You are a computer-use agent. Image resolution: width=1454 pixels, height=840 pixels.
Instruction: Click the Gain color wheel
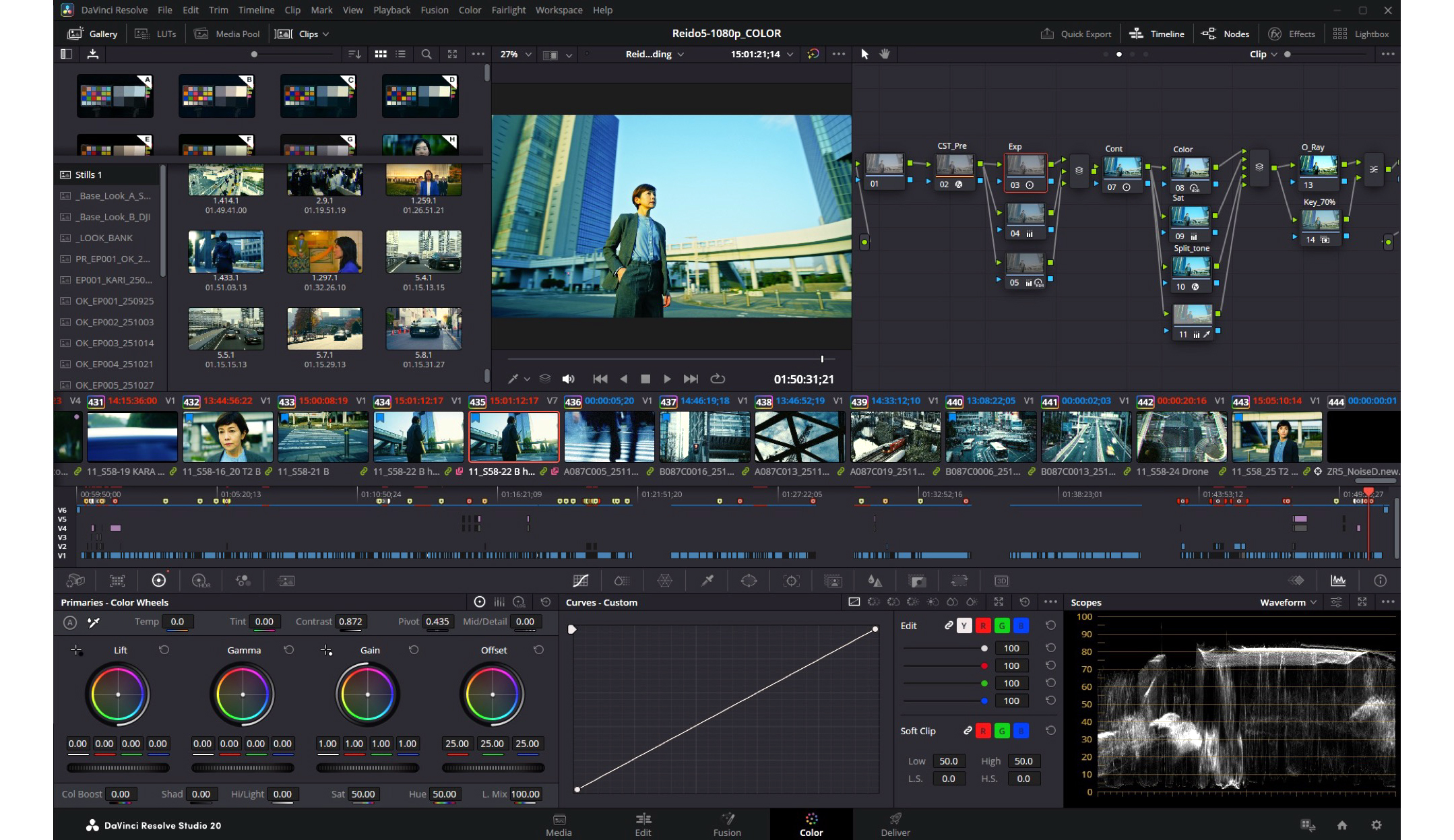pos(367,694)
